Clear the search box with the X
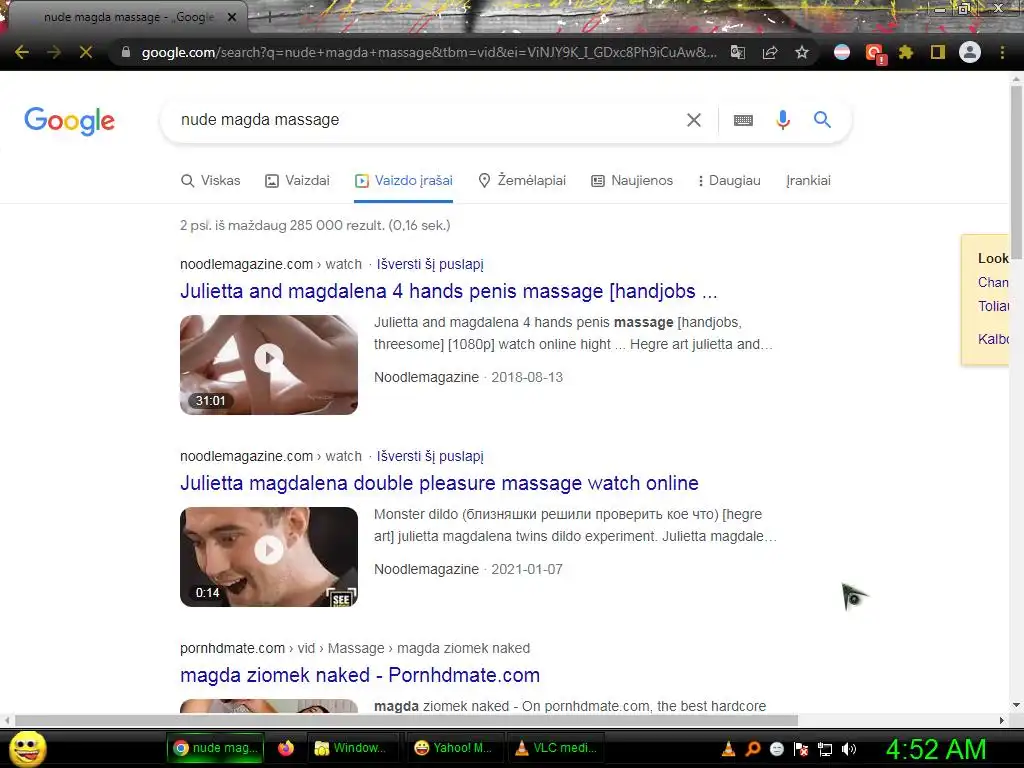 pos(694,120)
